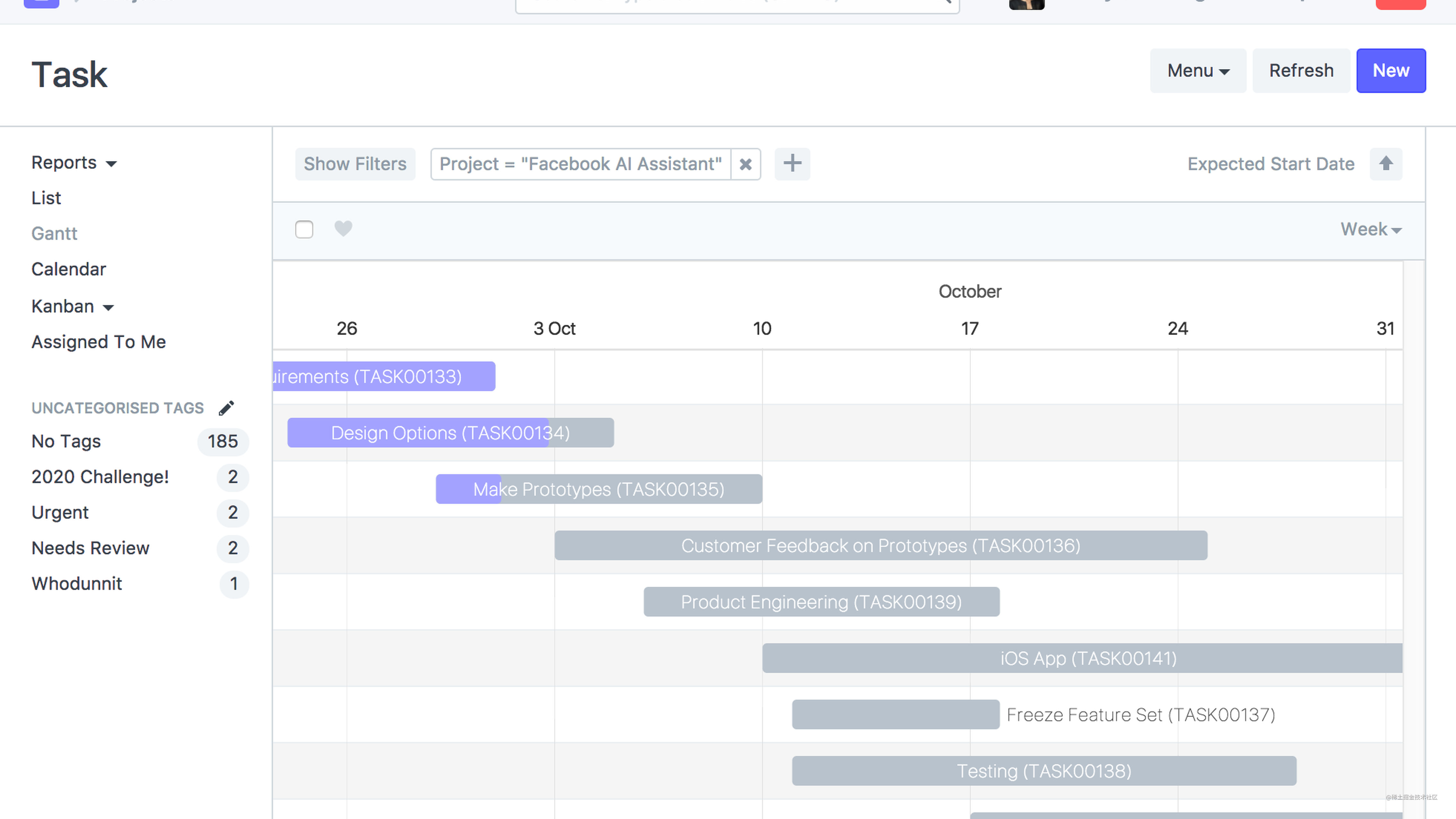This screenshot has height=819, width=1456.
Task: Open the Week view mode dropdown
Action: tap(1371, 229)
